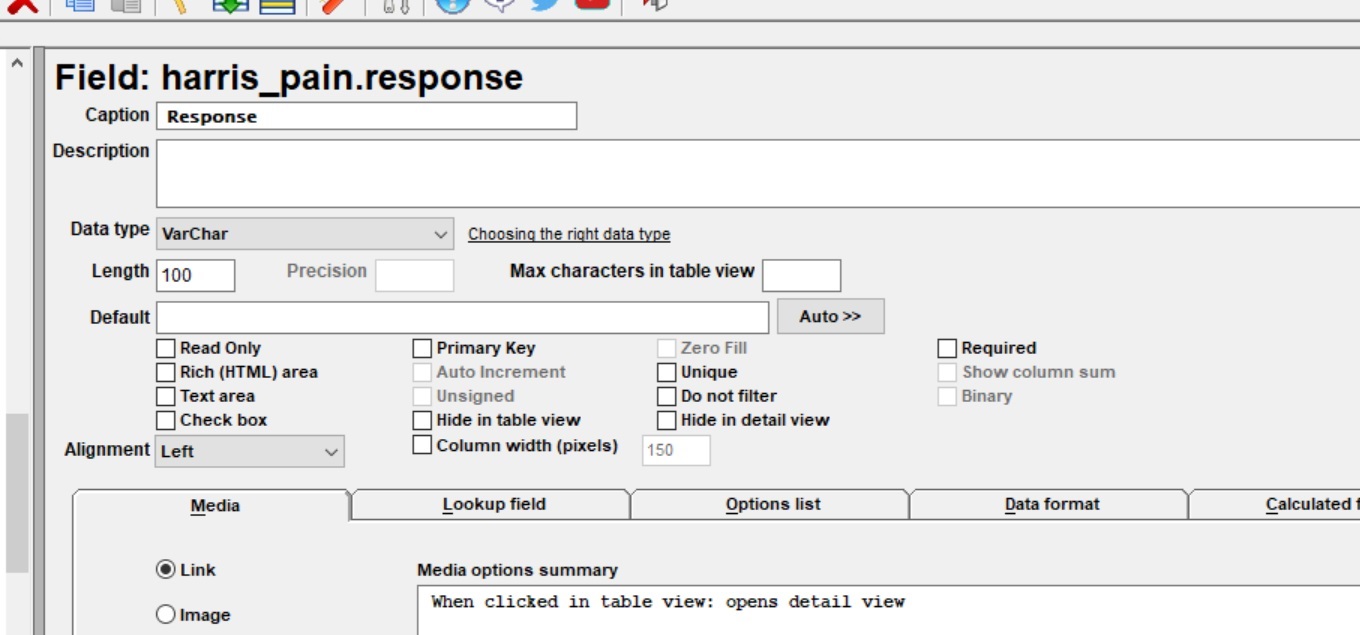Screen dimensions: 1360x635
Task: Click the Media options summary label
Action: click(x=517, y=570)
